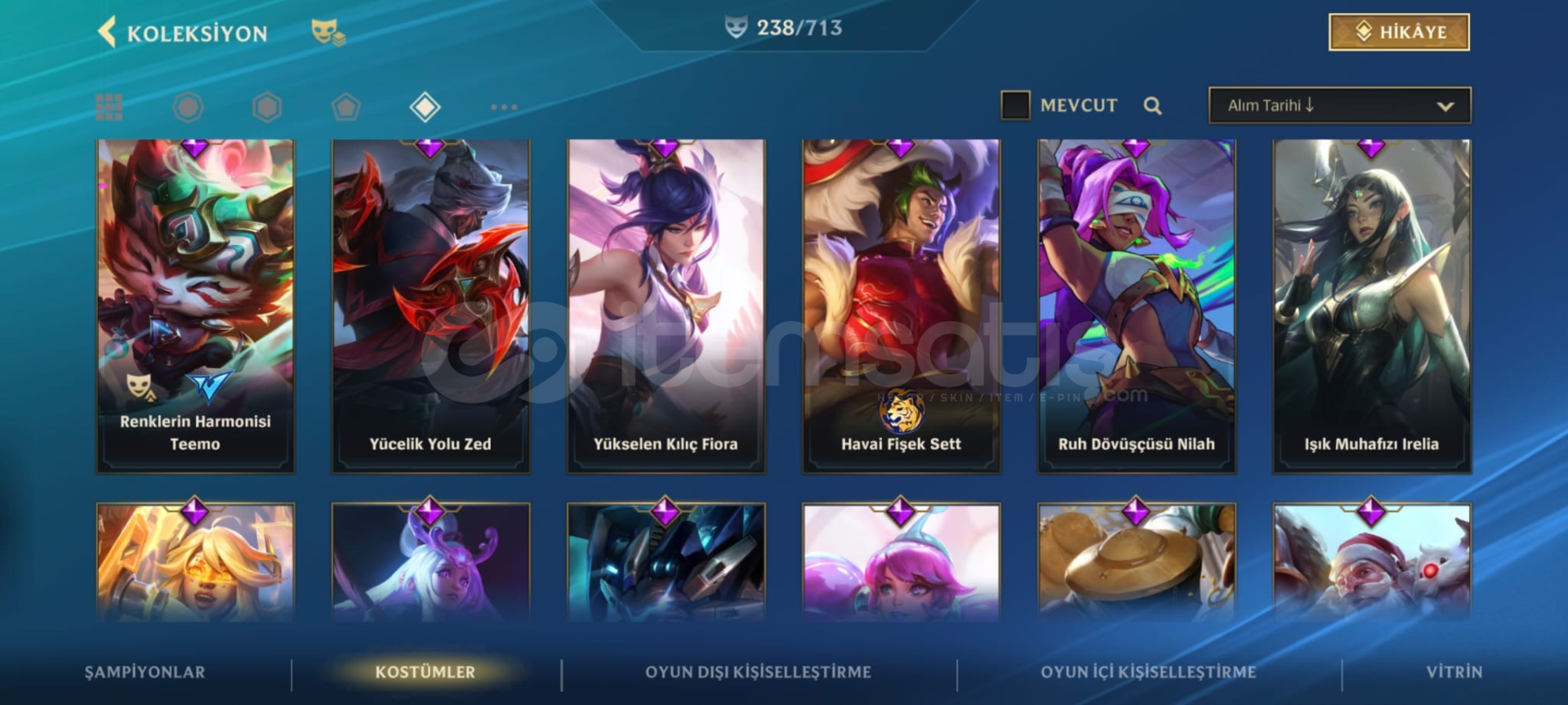Open the Alım Tarihi sort dropdown

pos(1339,105)
